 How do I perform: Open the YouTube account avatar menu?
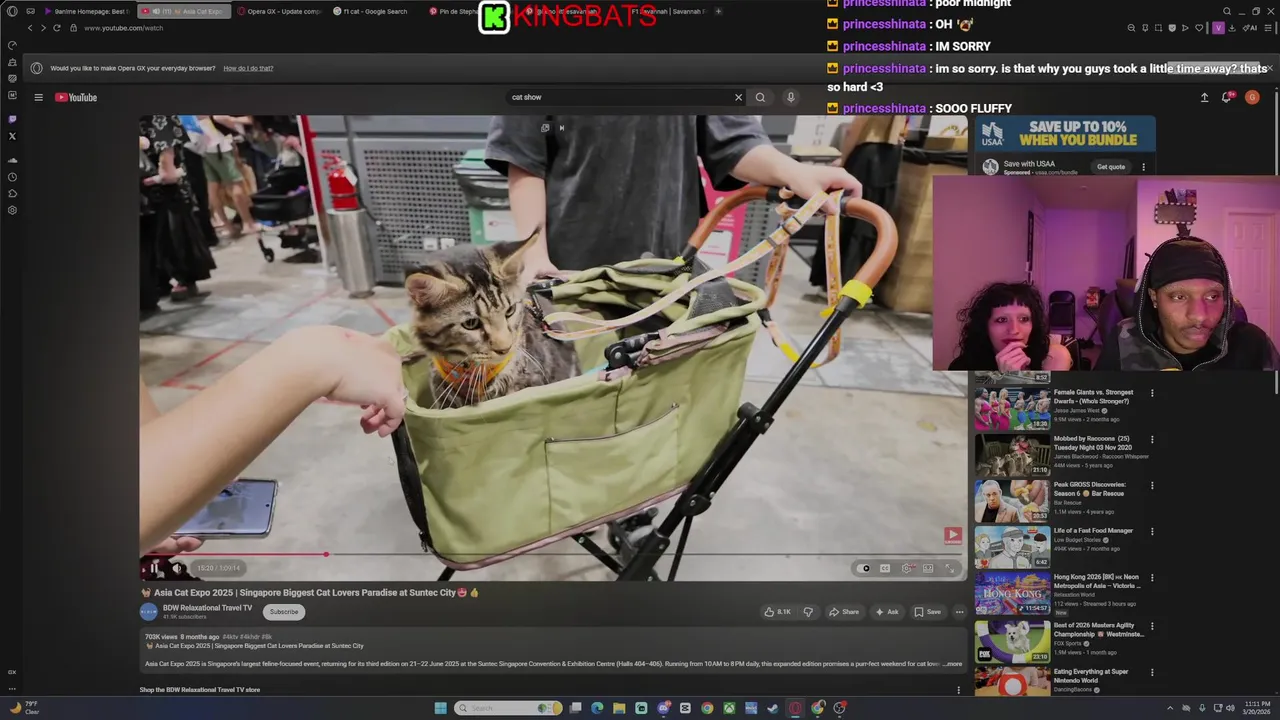[1252, 97]
